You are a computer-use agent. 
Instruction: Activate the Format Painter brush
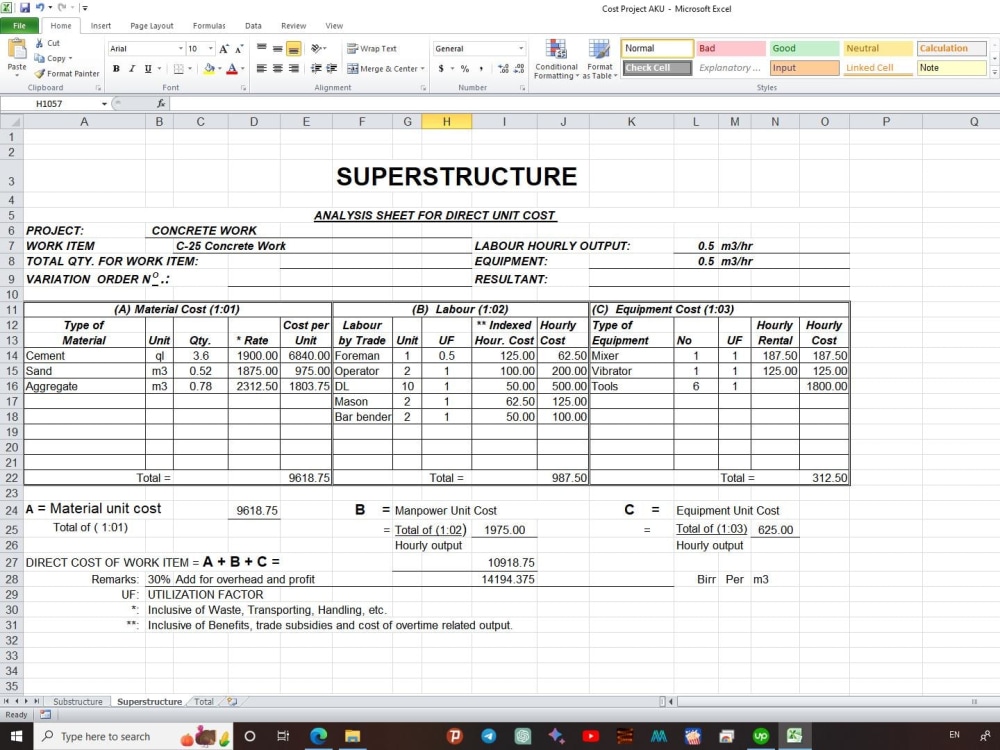point(67,73)
